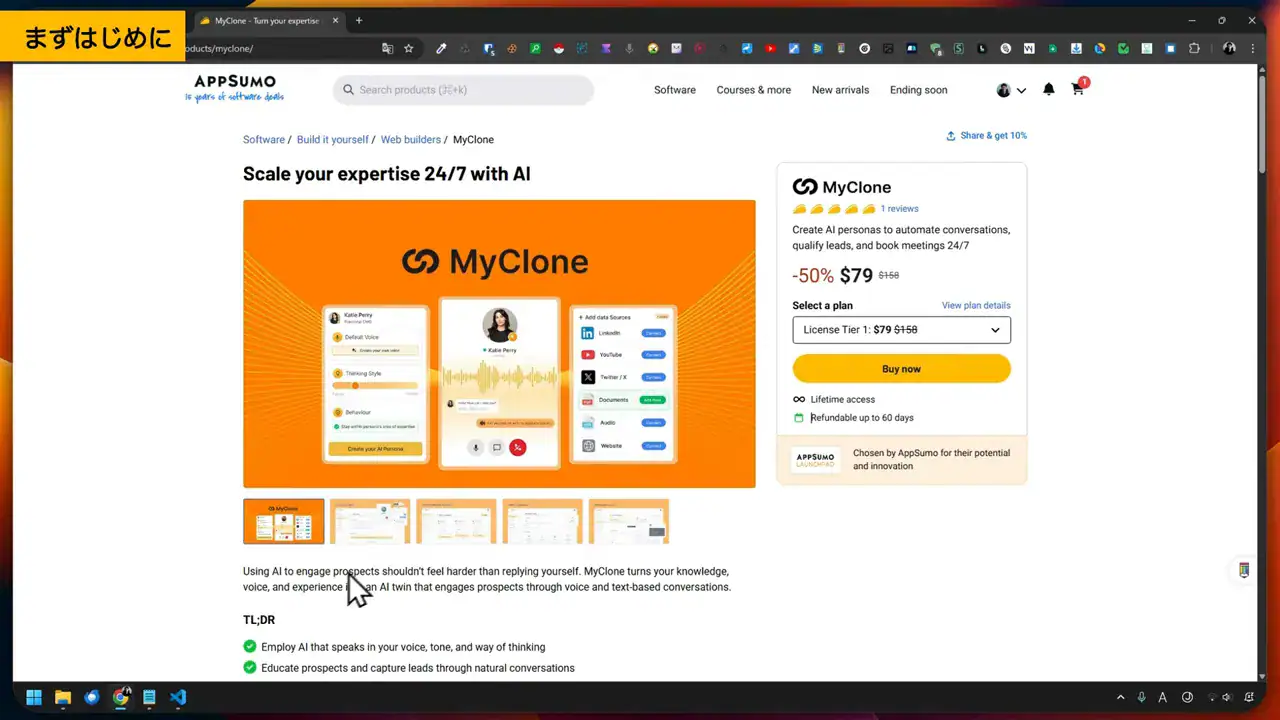Open the View plan details link
Viewport: 1280px width, 720px height.
pos(975,305)
